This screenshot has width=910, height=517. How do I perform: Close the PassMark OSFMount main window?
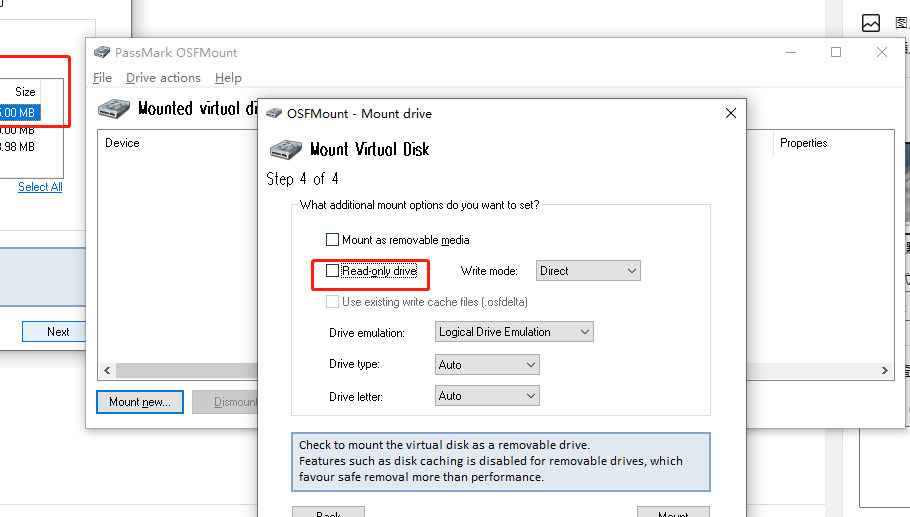pyautogui.click(x=882, y=52)
